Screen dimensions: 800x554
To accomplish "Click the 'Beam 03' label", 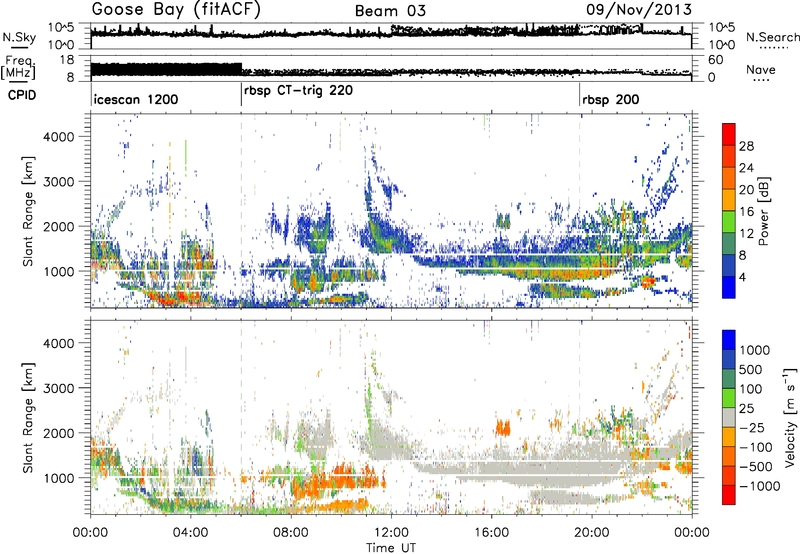I will point(390,11).
